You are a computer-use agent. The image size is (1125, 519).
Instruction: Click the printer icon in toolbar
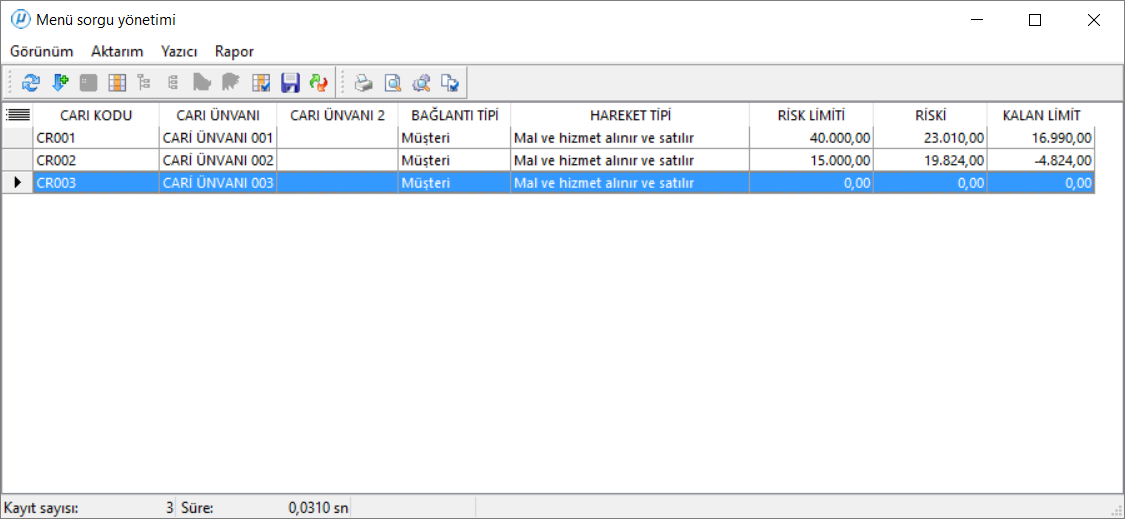(365, 83)
